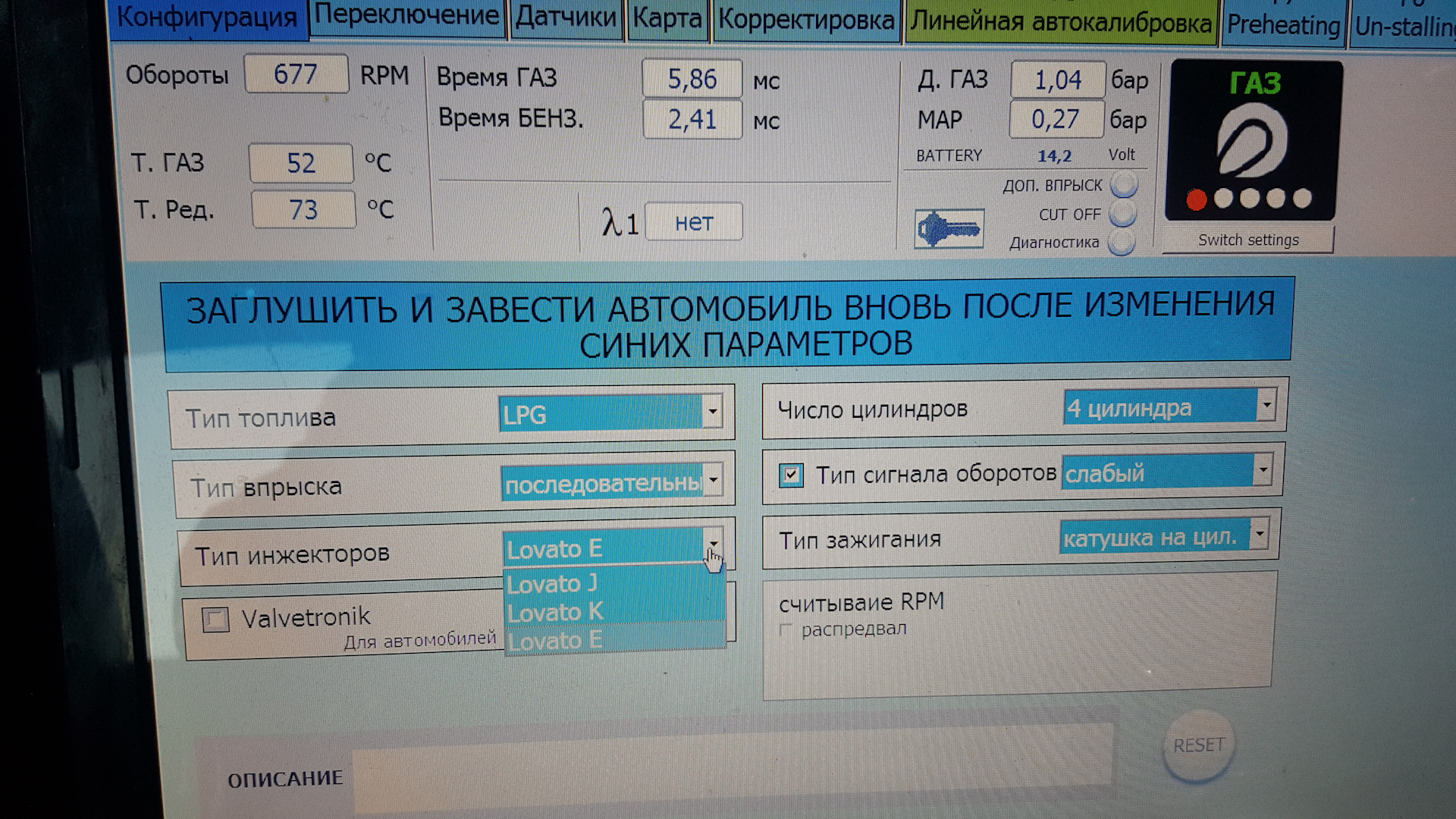The width and height of the screenshot is (1456, 819).
Task: Switch to the Датчики tab
Action: click(566, 18)
